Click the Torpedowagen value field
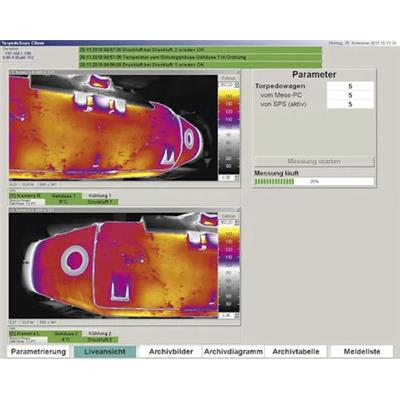The height and width of the screenshot is (400, 400). [350, 86]
